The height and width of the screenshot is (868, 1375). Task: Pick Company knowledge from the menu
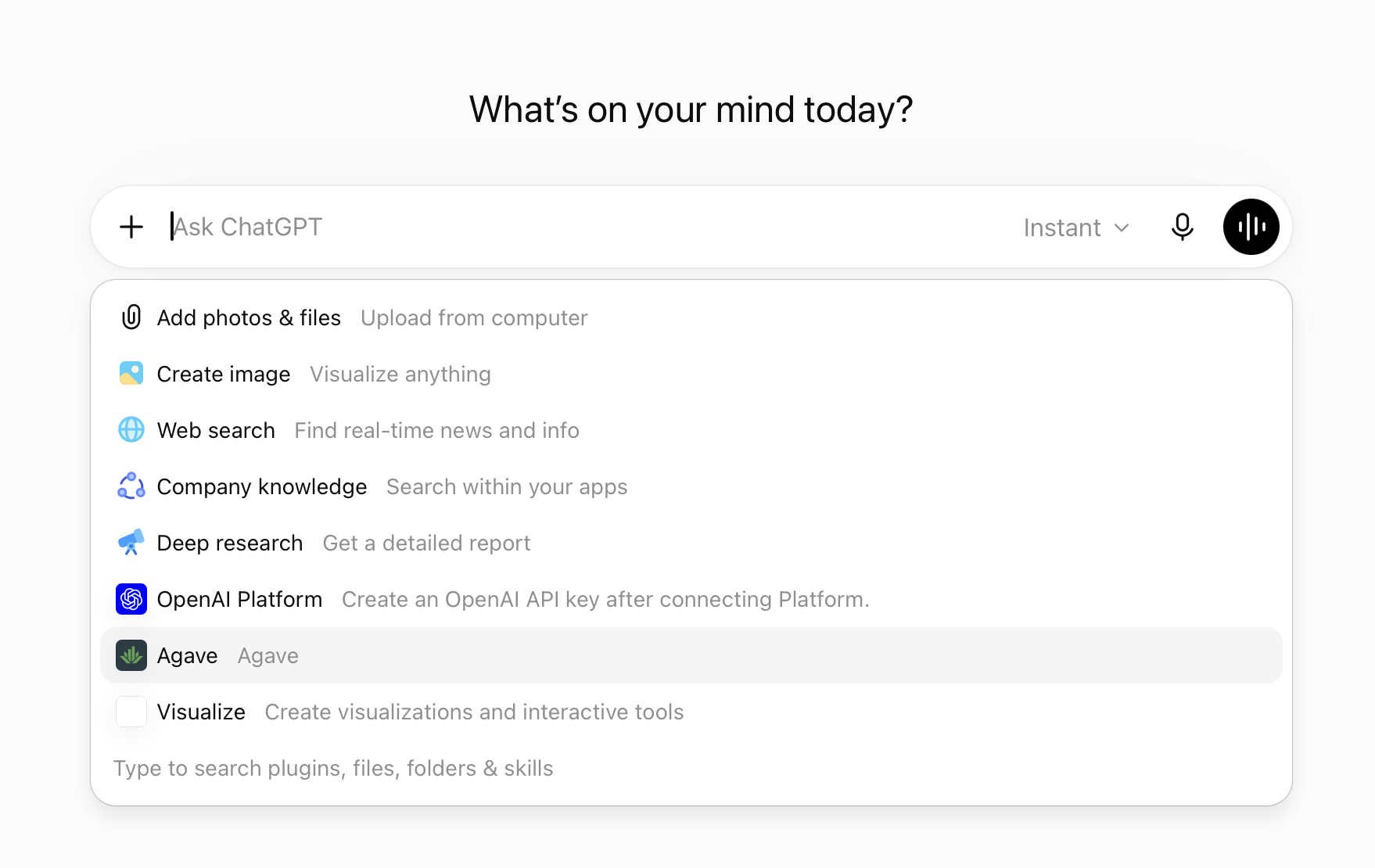(x=691, y=486)
